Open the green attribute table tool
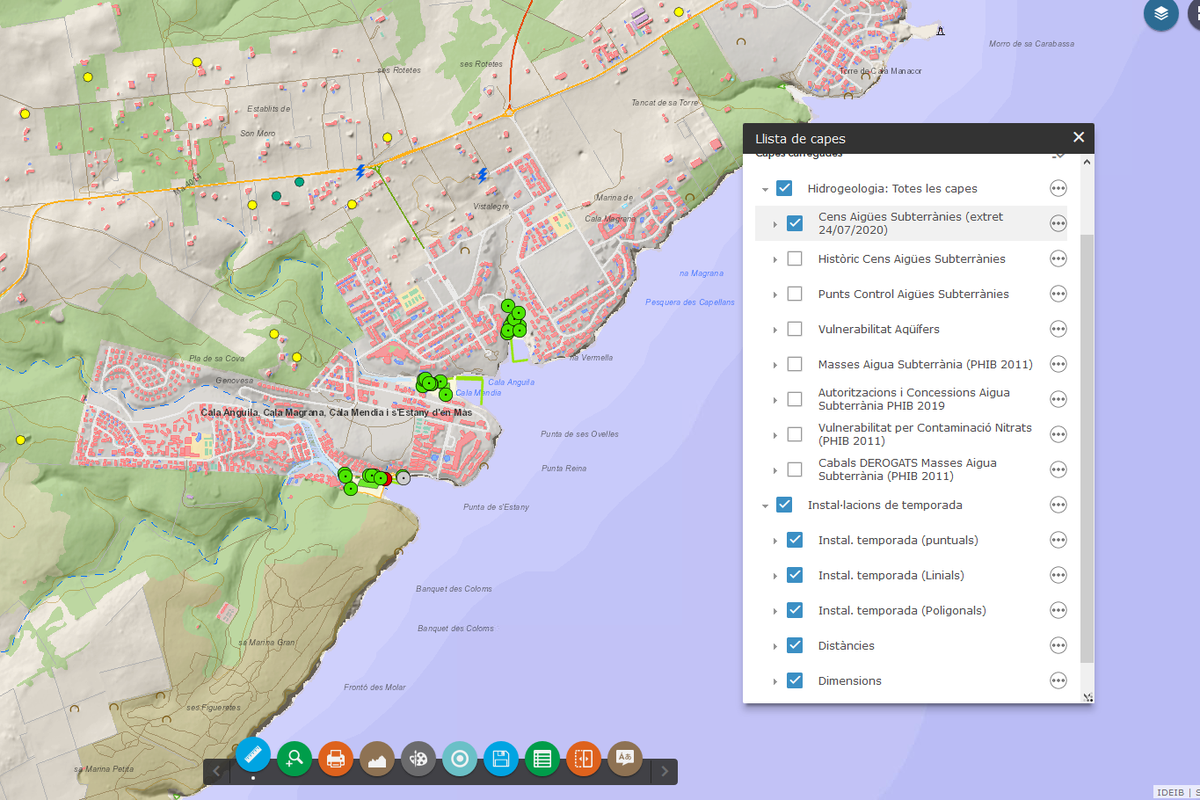Image resolution: width=1200 pixels, height=800 pixels. (x=542, y=759)
